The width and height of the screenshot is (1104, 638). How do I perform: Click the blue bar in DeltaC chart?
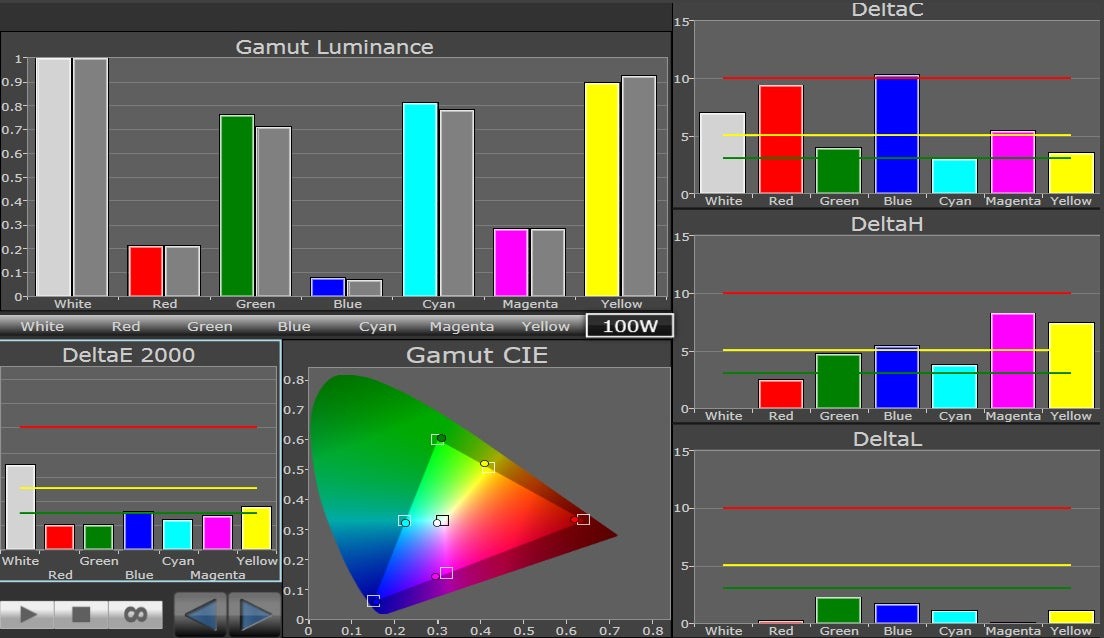click(897, 134)
